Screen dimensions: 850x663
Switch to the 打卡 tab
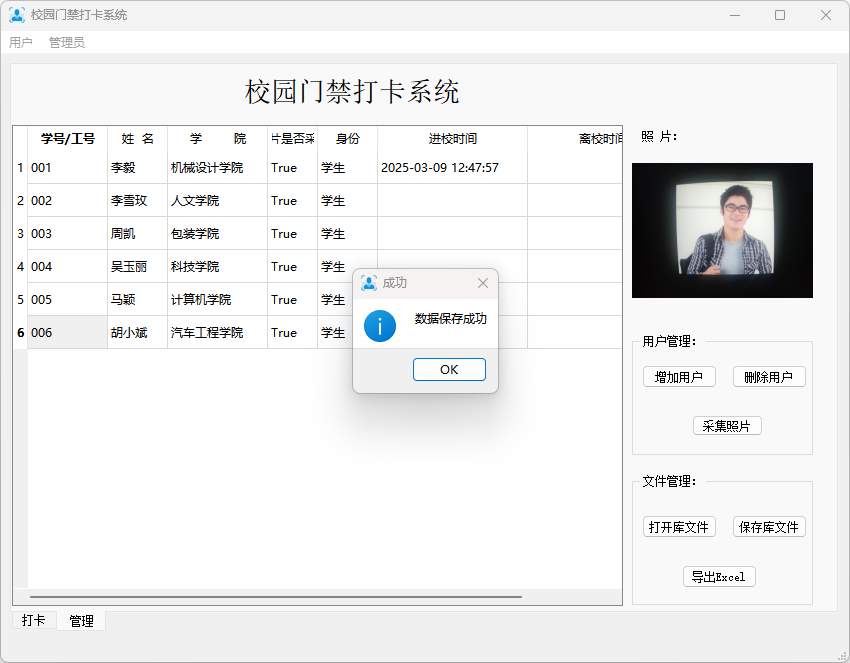tap(34, 621)
